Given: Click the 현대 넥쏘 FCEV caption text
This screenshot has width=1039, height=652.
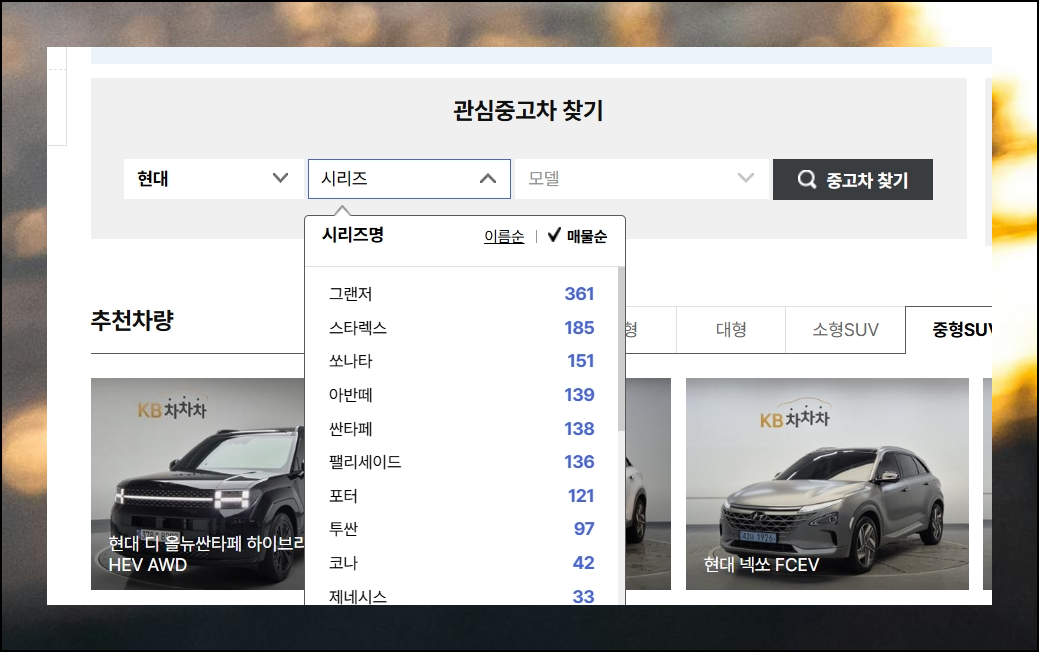Looking at the screenshot, I should pos(761,565).
